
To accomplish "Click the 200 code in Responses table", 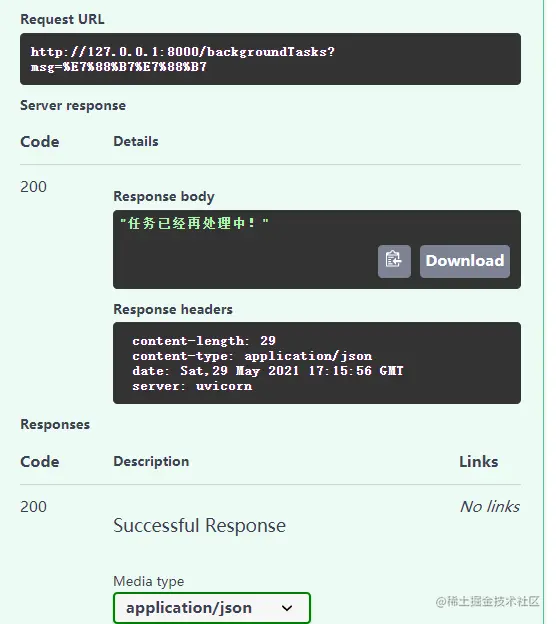I will (33, 507).
